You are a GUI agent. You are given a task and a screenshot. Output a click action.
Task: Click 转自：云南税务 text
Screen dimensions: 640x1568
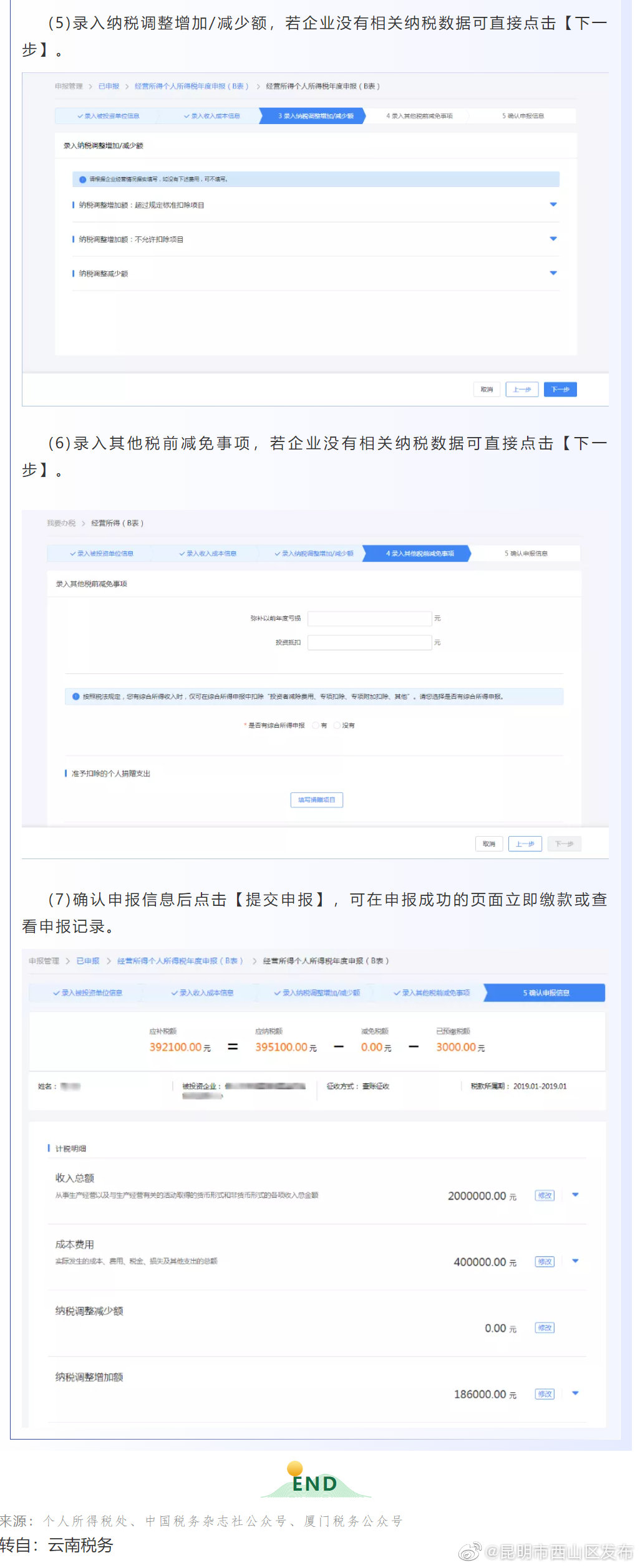click(57, 1545)
